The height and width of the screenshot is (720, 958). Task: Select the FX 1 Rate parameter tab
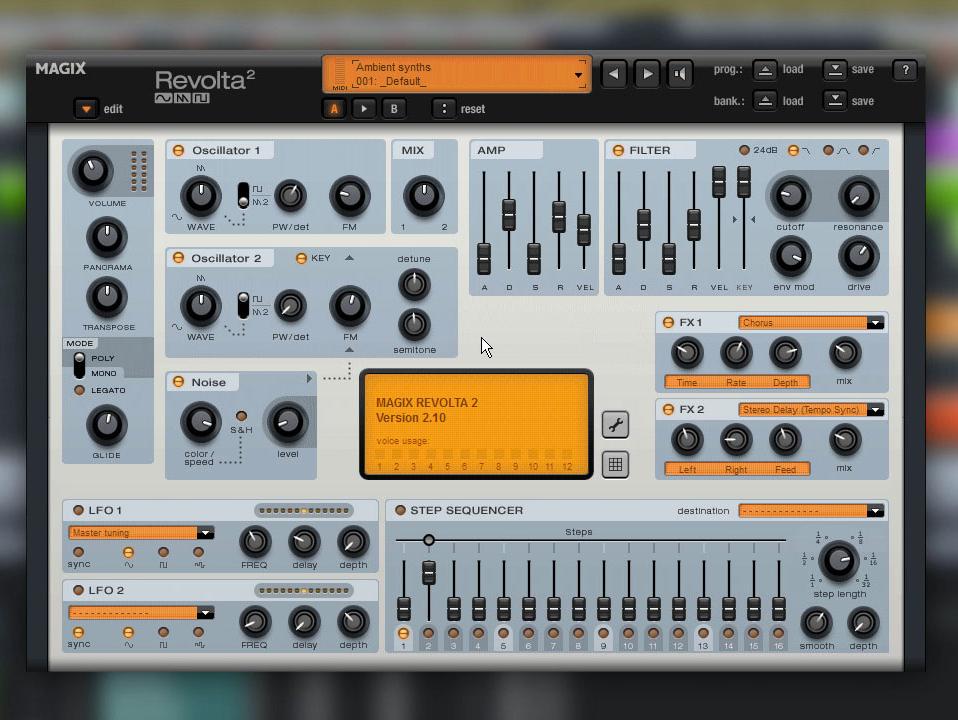[736, 383]
